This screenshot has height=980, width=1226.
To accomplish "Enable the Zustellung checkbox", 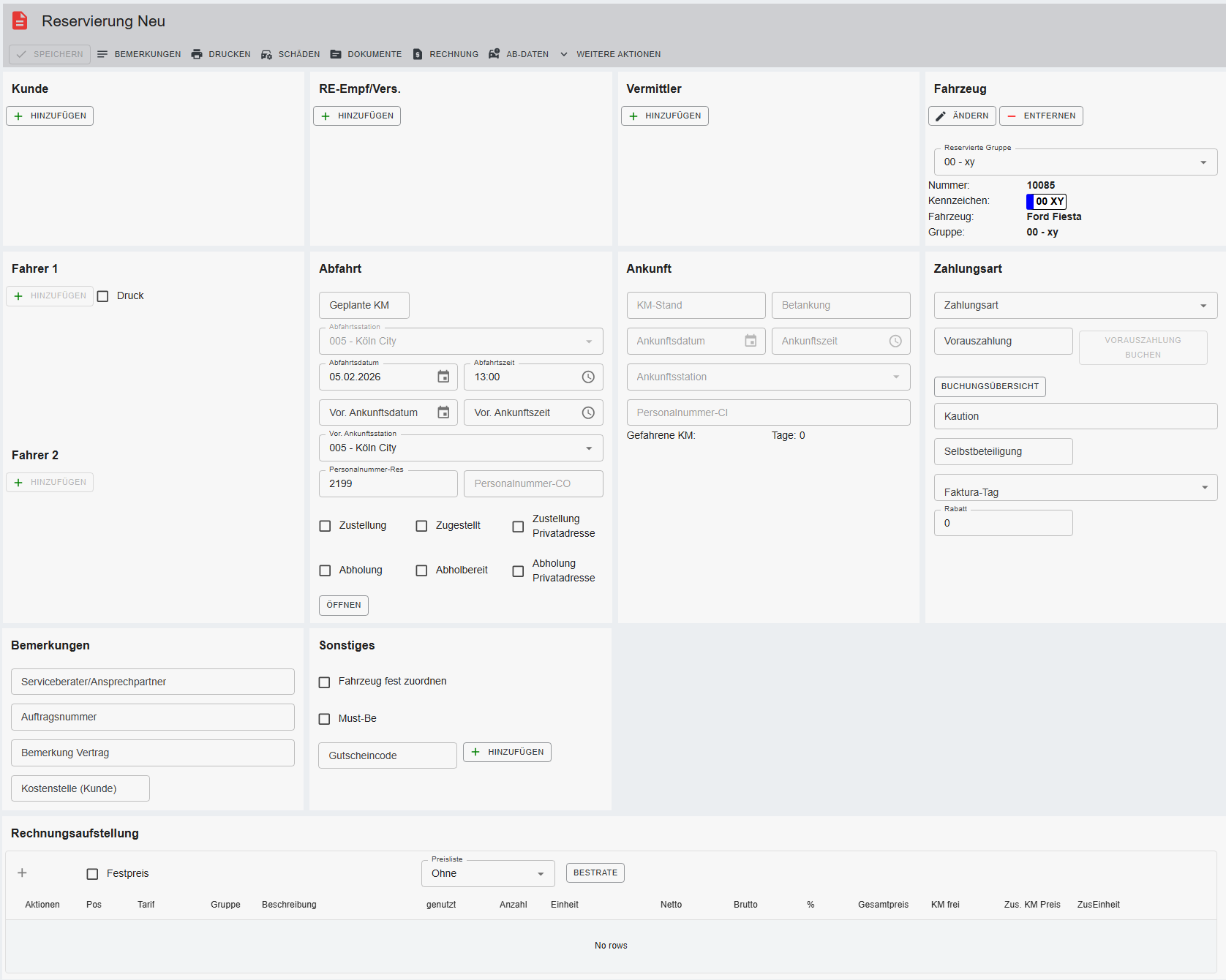I will [x=326, y=526].
